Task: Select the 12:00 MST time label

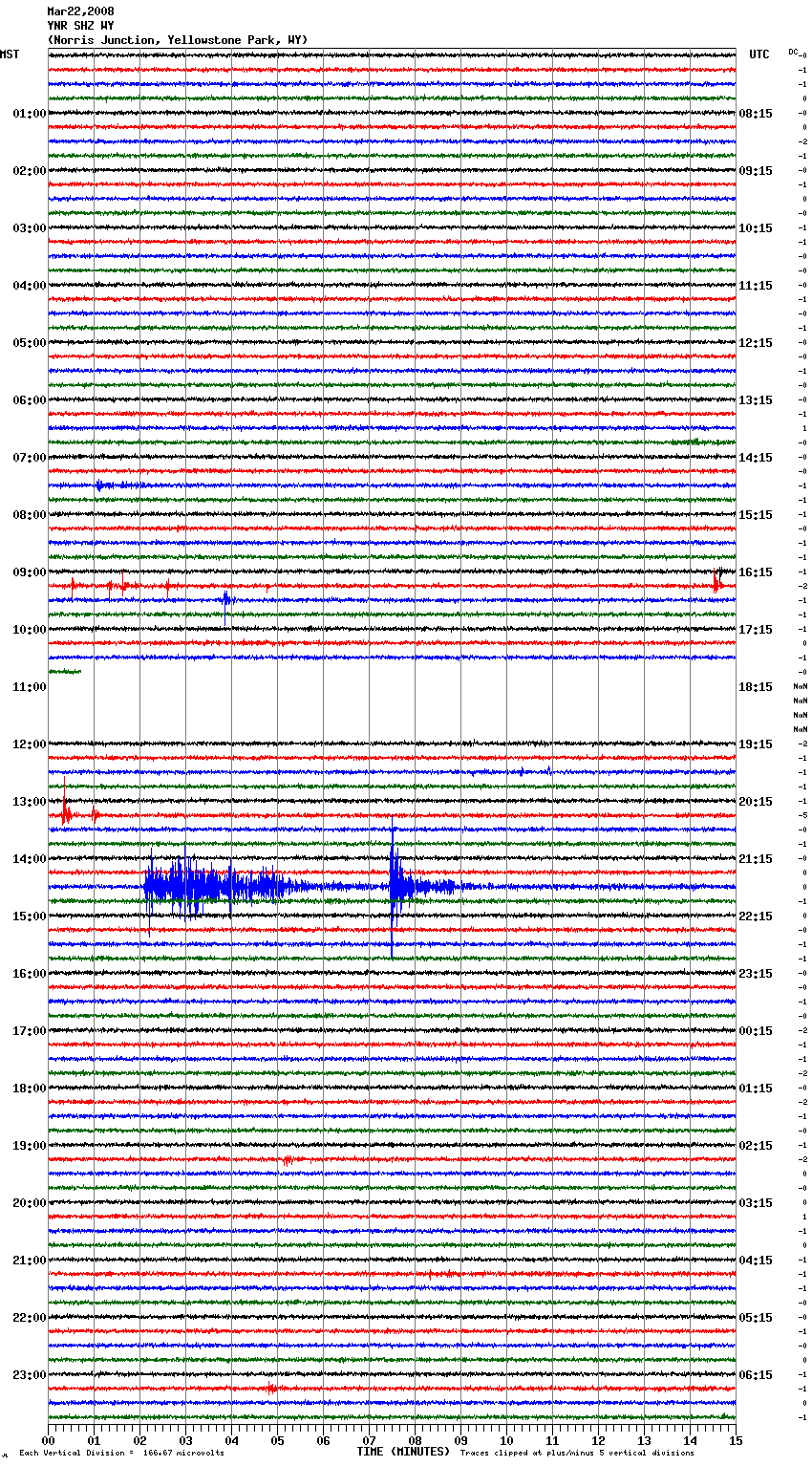Action: [30, 744]
